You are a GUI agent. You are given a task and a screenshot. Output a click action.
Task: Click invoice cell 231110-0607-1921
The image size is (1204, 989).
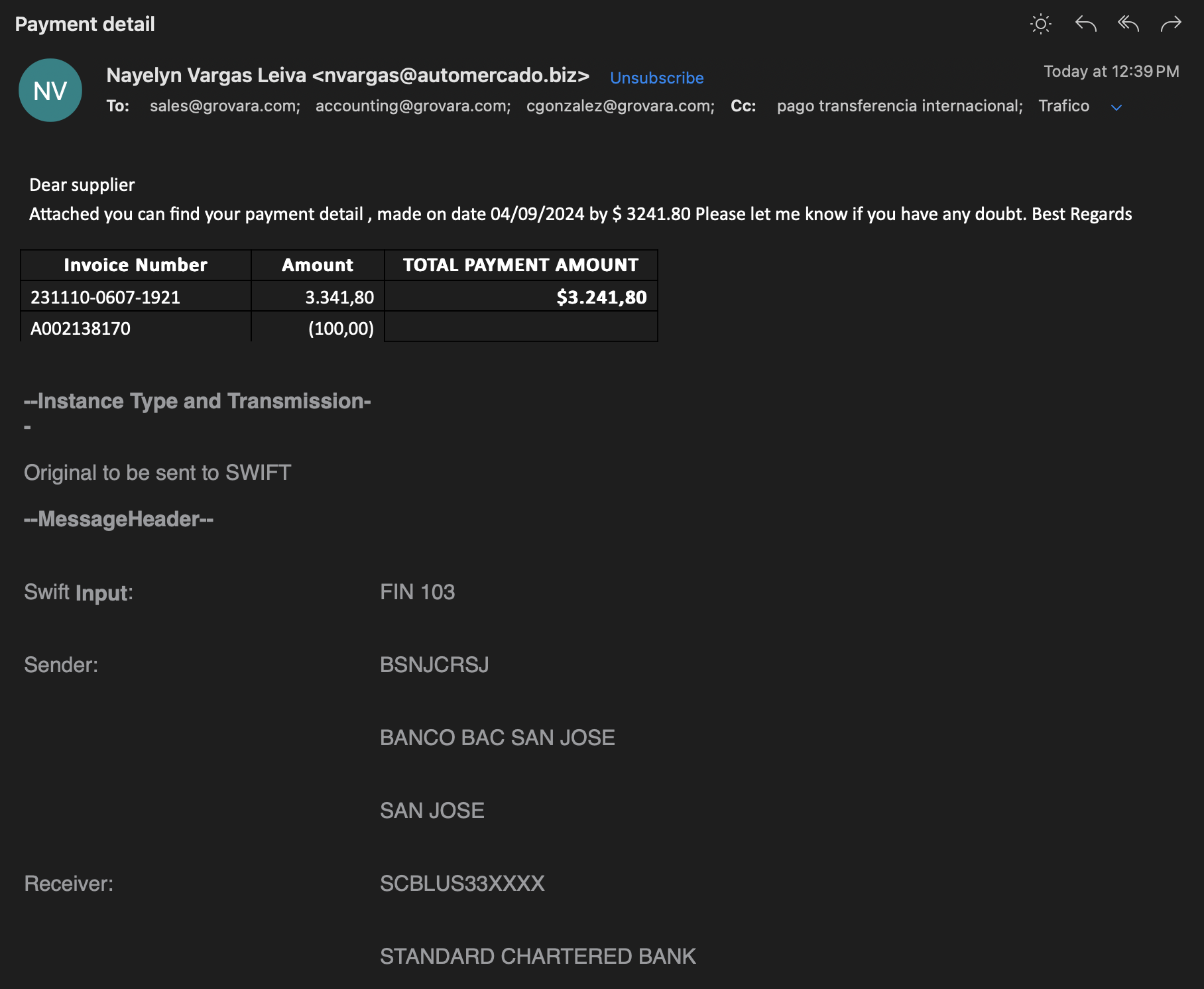[136, 297]
